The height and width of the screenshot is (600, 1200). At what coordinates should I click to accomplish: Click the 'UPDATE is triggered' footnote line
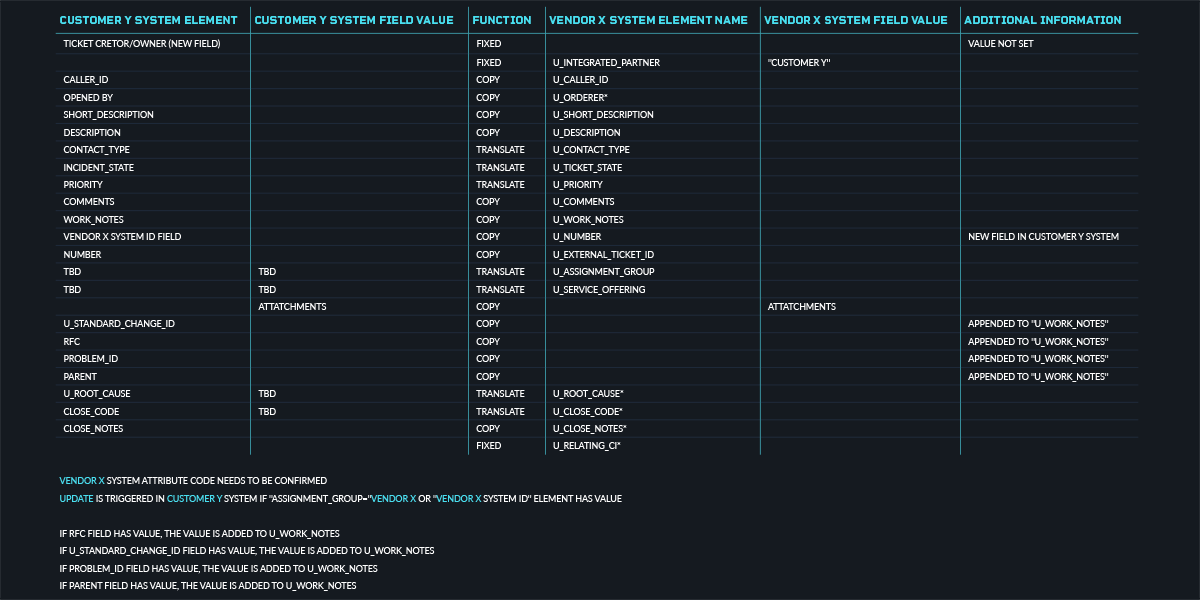(x=341, y=498)
